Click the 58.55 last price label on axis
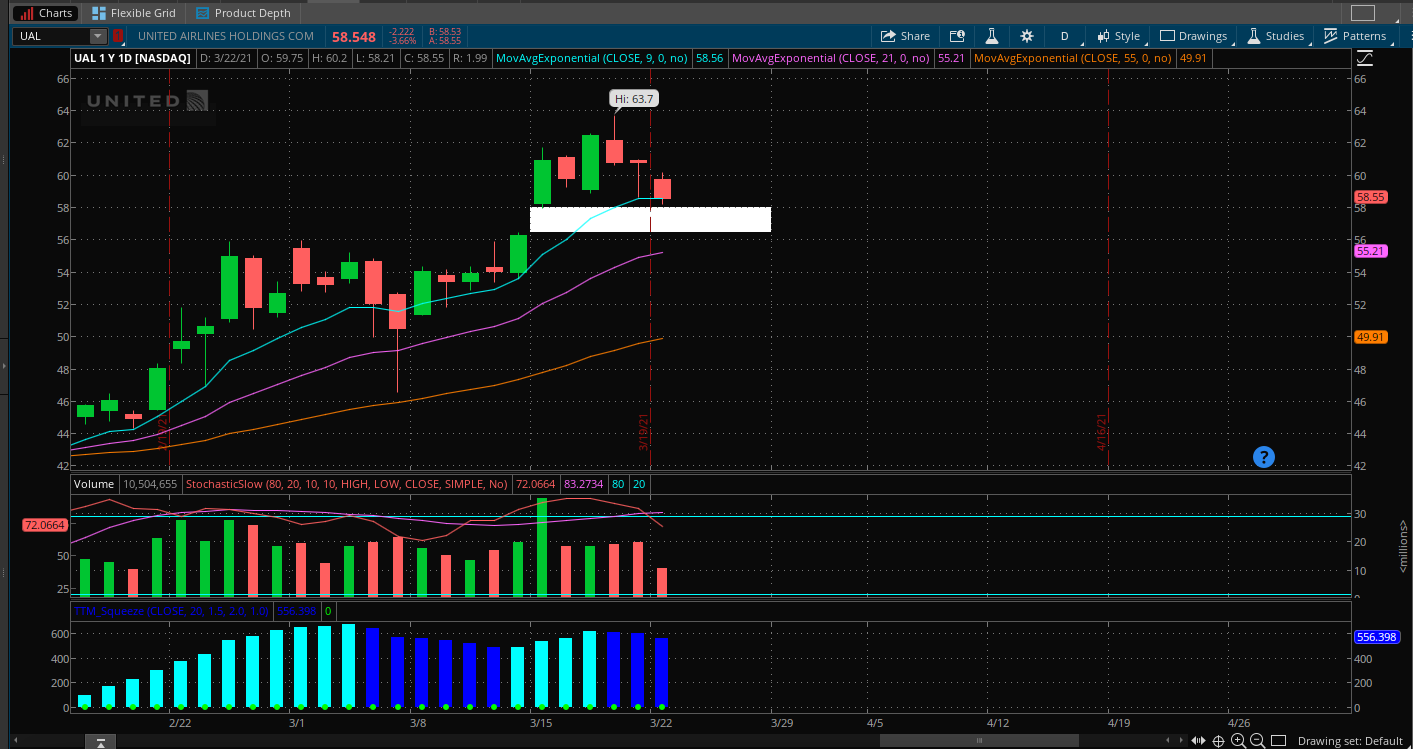 click(1369, 197)
